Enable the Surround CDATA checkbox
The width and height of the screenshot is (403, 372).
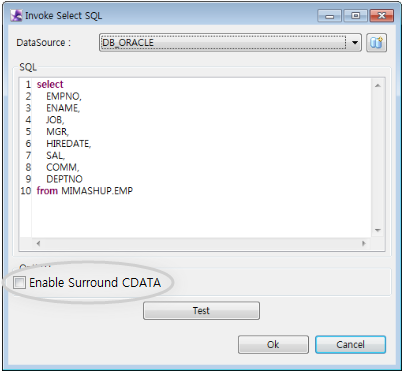click(19, 283)
